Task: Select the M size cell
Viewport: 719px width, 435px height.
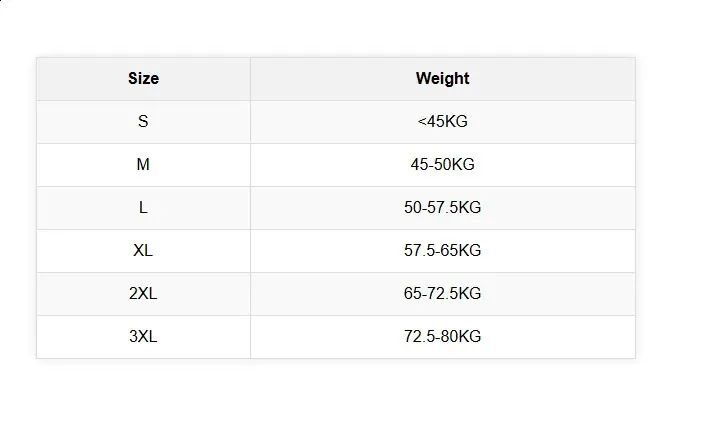Action: pos(143,165)
